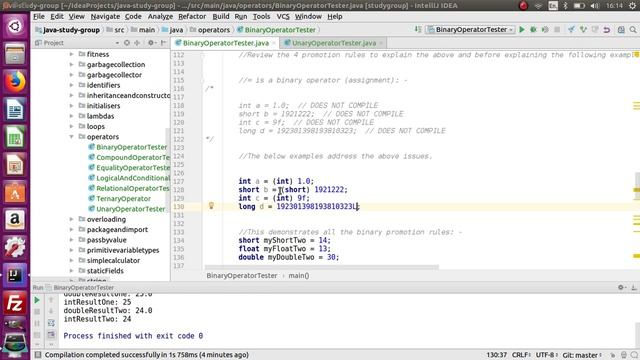This screenshot has width=640, height=360.
Task: Click the yellow intention lightbulb on line 130
Action: pos(211,206)
